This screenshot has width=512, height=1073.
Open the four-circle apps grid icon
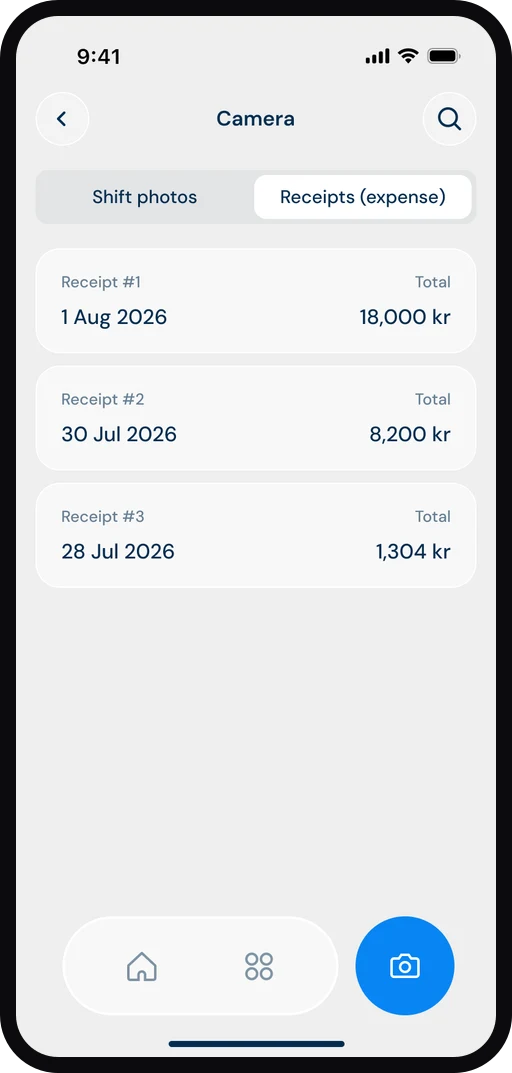[259, 966]
